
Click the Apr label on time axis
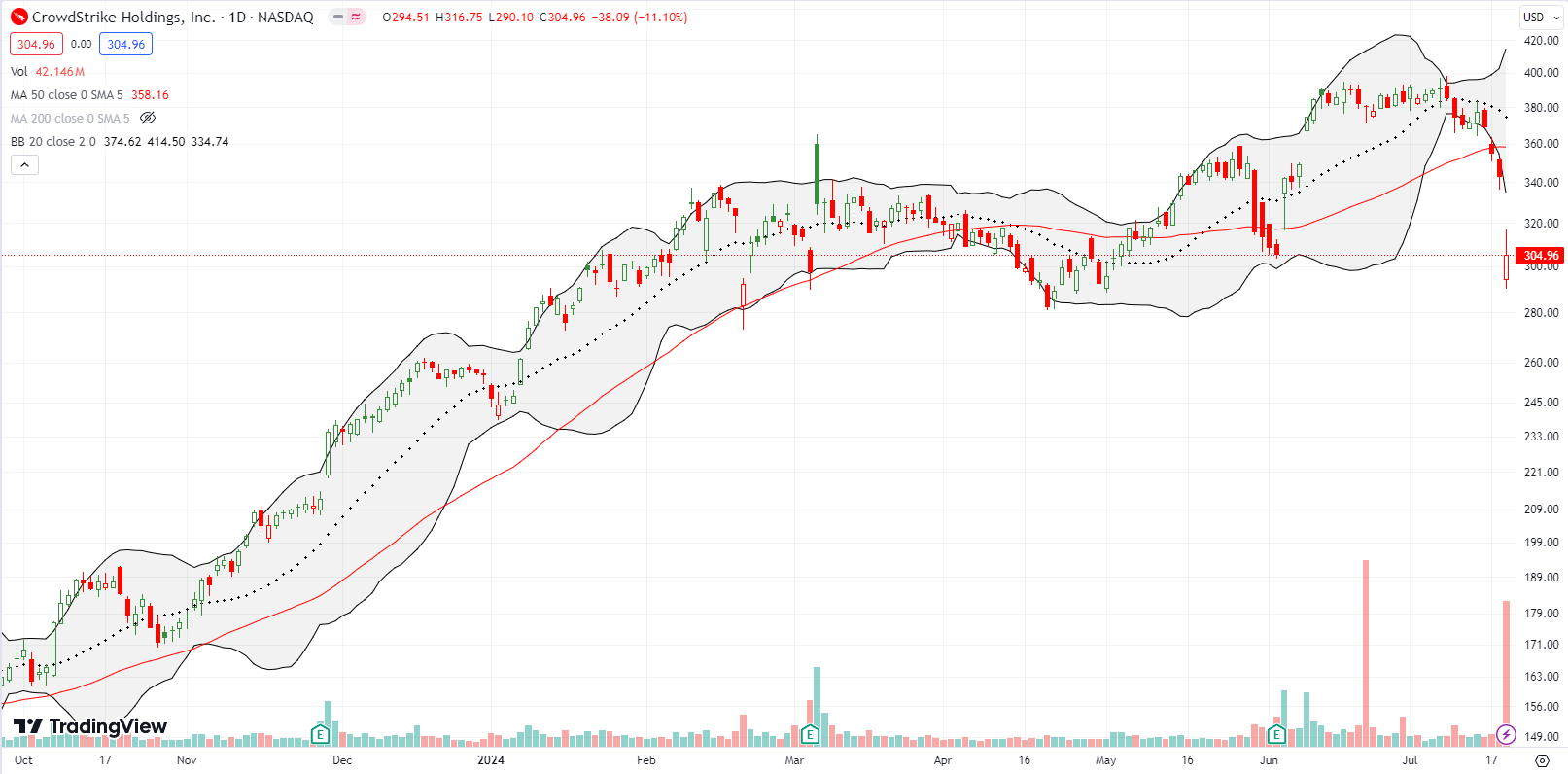(x=943, y=760)
